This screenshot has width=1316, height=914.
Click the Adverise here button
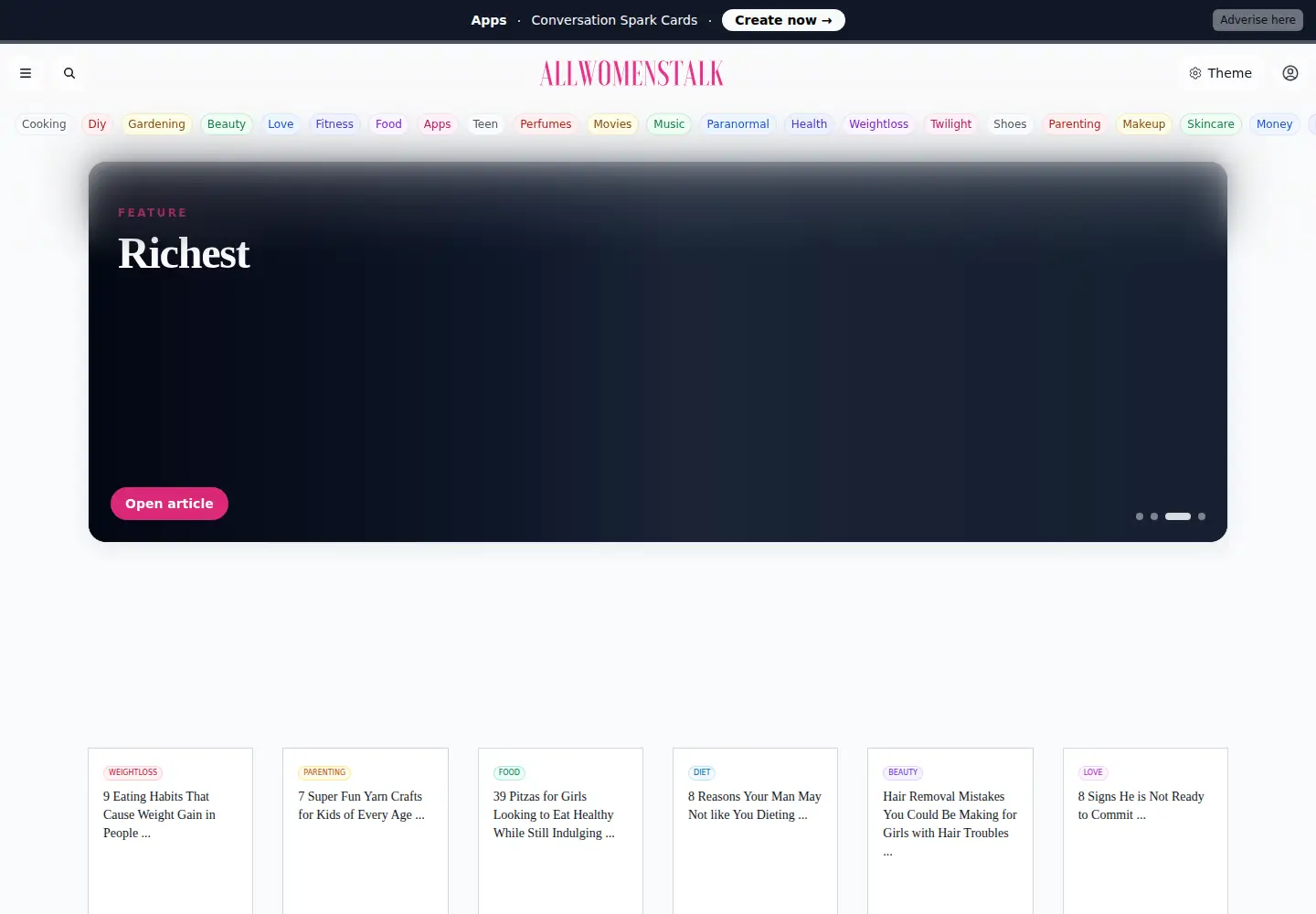(x=1258, y=20)
